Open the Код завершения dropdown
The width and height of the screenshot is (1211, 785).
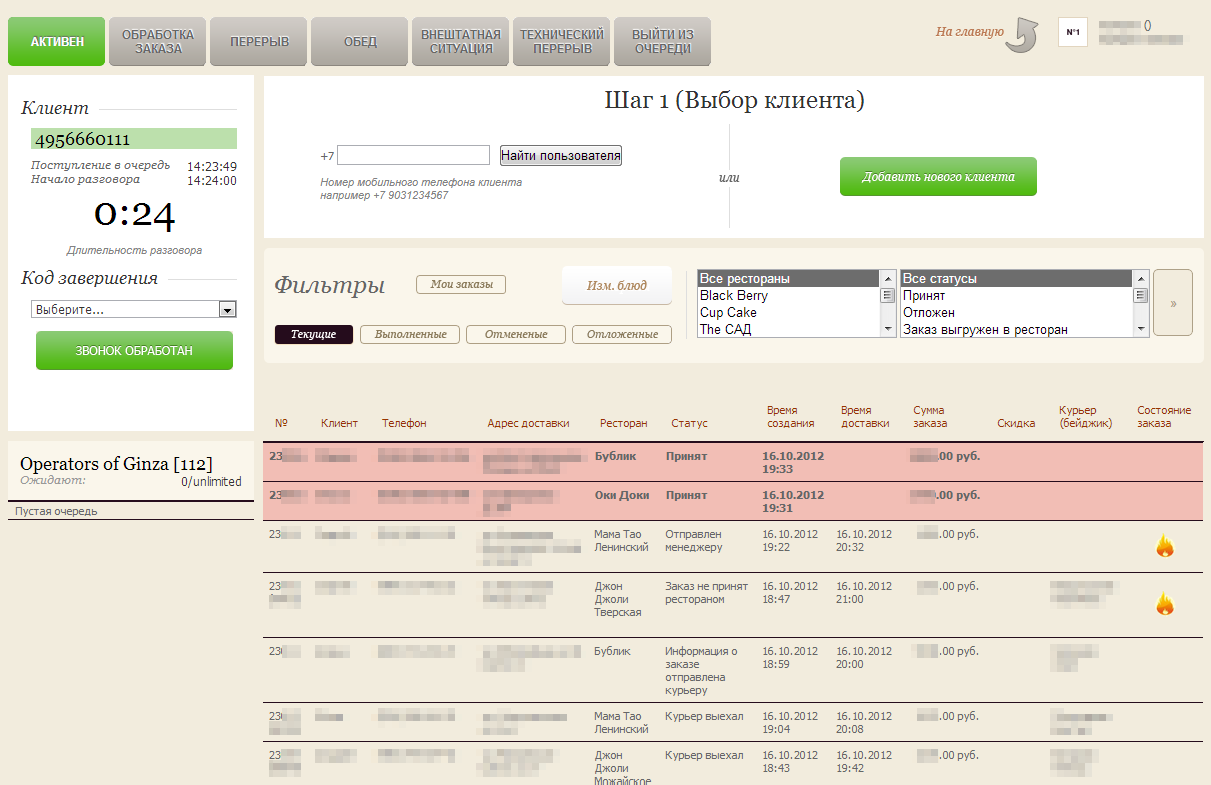click(x=133, y=310)
